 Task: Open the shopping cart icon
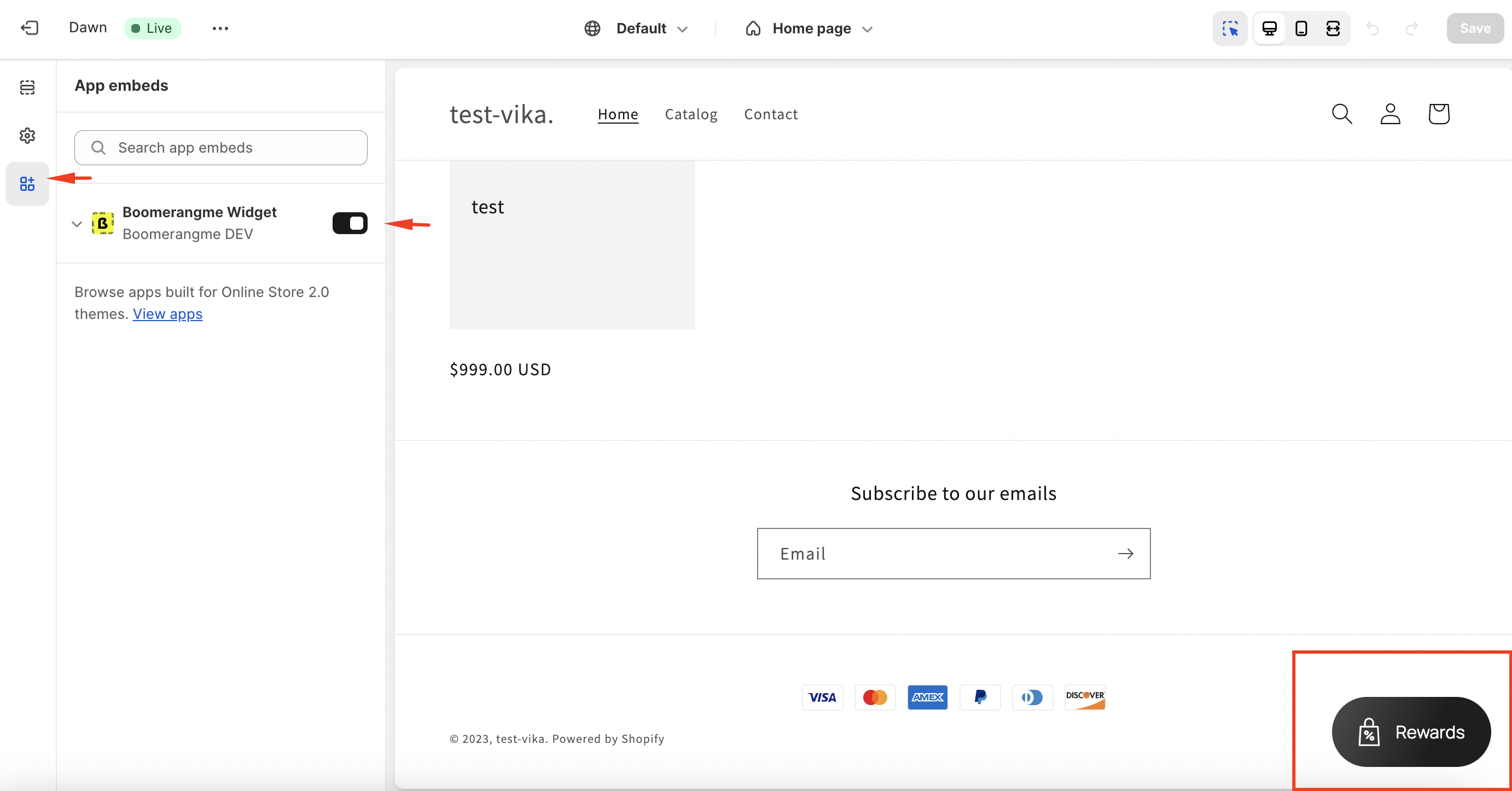coord(1439,114)
